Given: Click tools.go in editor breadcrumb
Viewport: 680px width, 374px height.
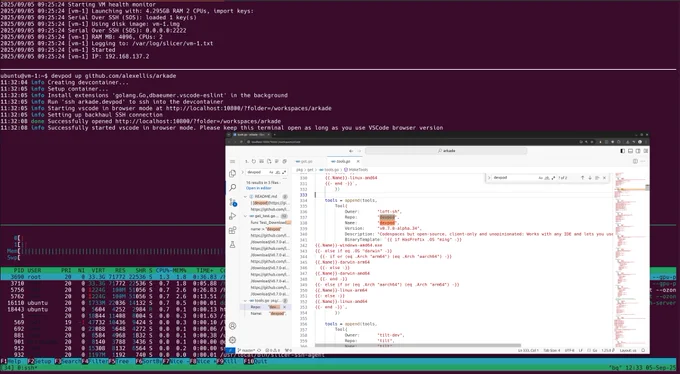Looking at the screenshot, I should [331, 170].
